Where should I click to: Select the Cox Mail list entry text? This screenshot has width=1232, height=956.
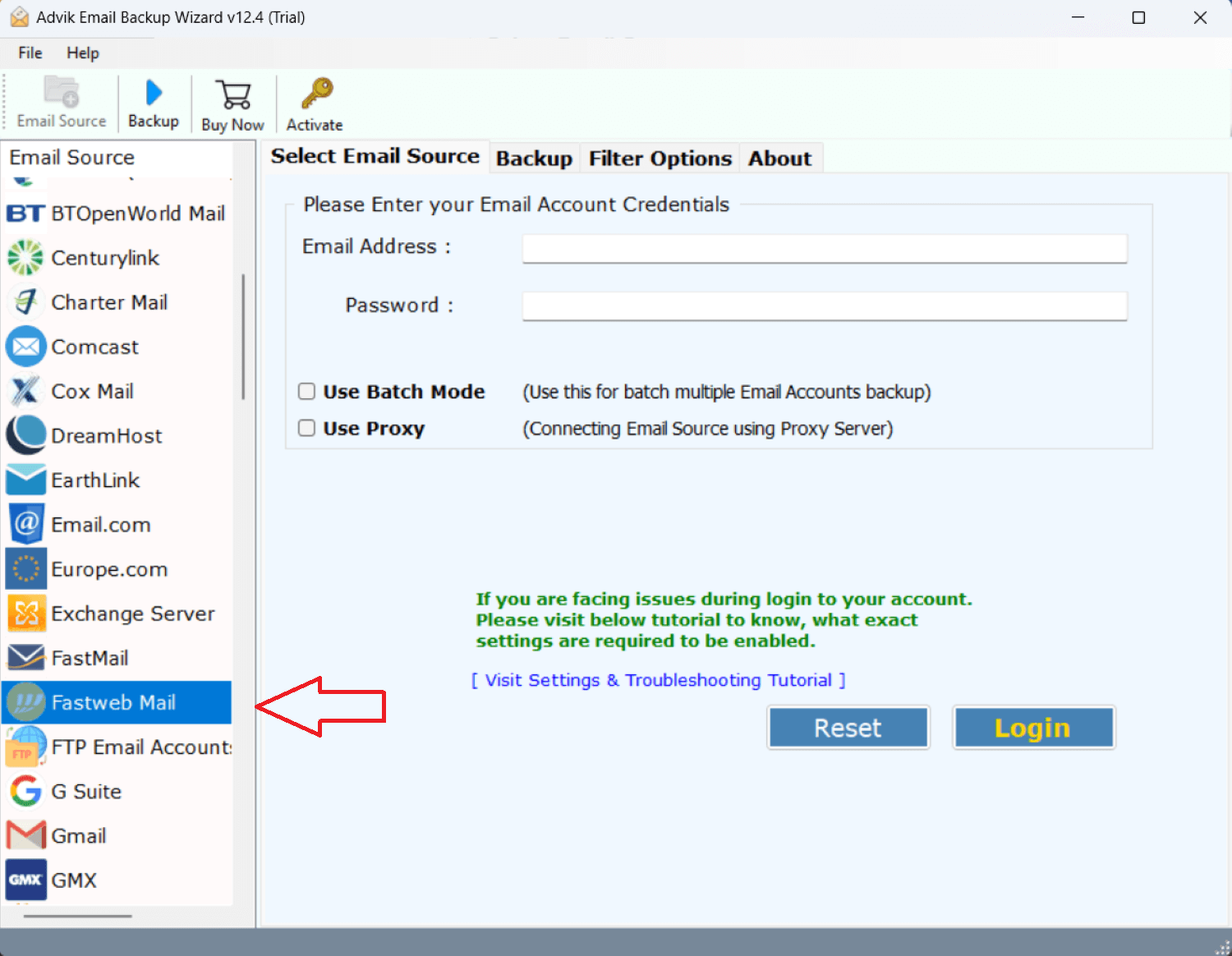(x=93, y=391)
